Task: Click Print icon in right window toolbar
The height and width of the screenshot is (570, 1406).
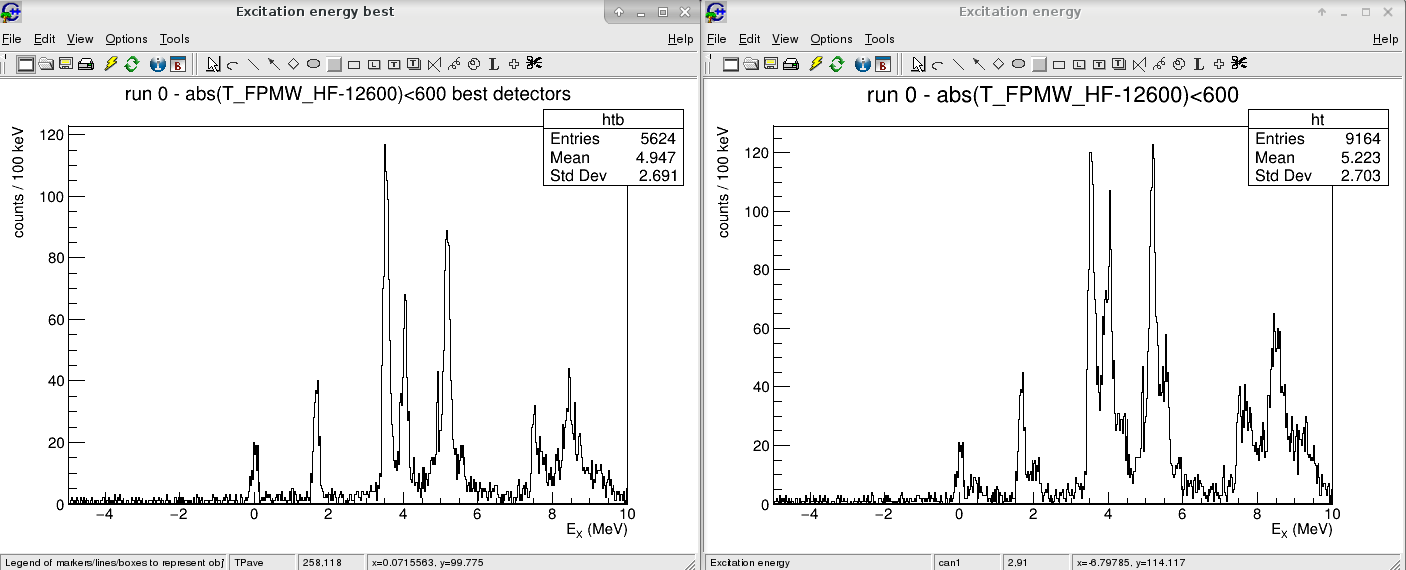Action: coord(791,64)
